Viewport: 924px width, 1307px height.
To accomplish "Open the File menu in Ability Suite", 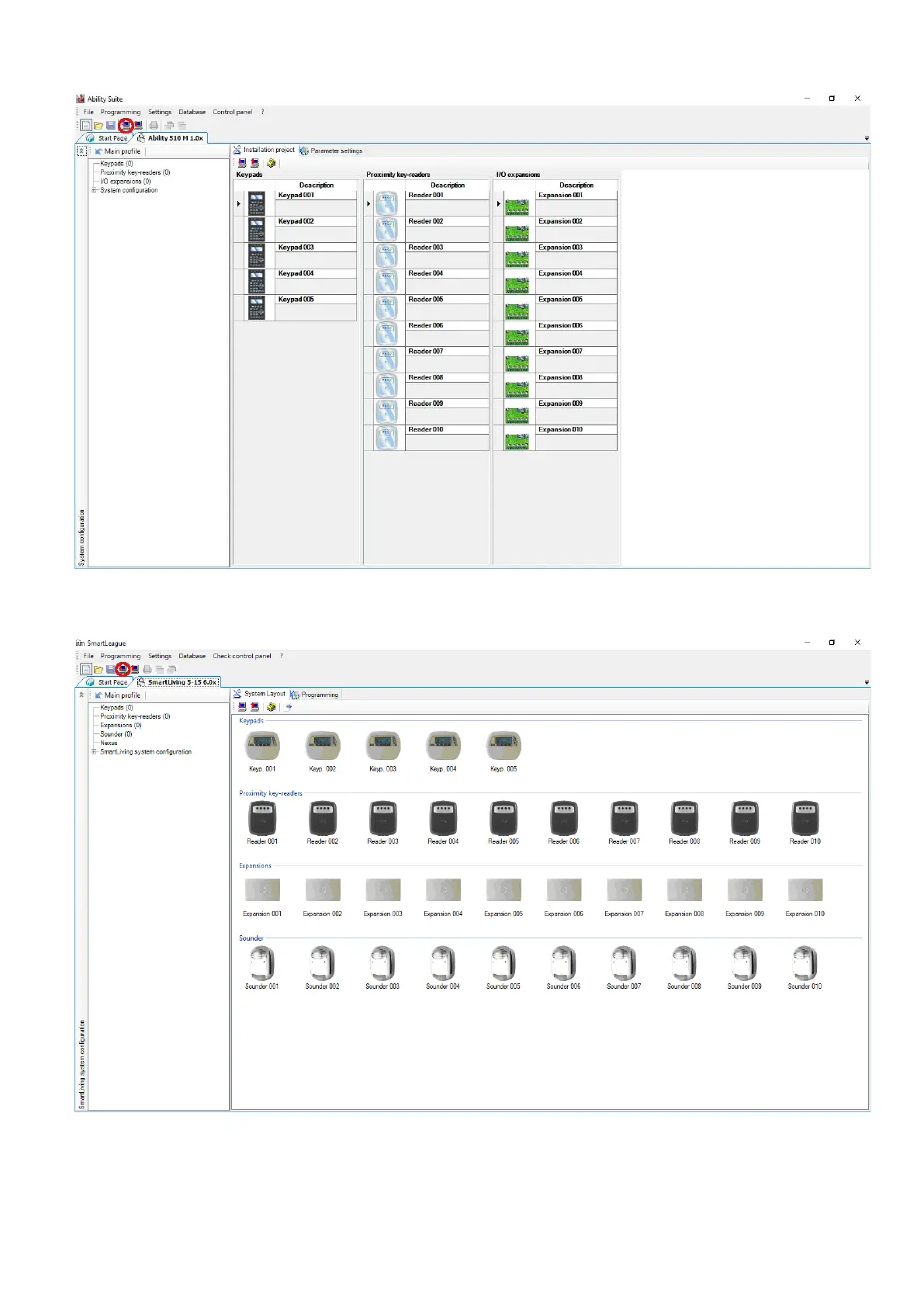I will point(88,112).
